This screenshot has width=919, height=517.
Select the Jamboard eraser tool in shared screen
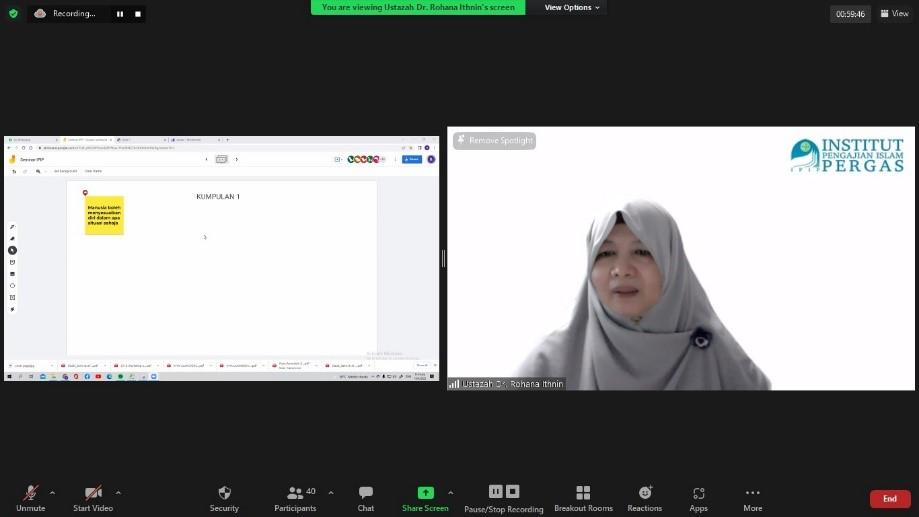click(12, 239)
